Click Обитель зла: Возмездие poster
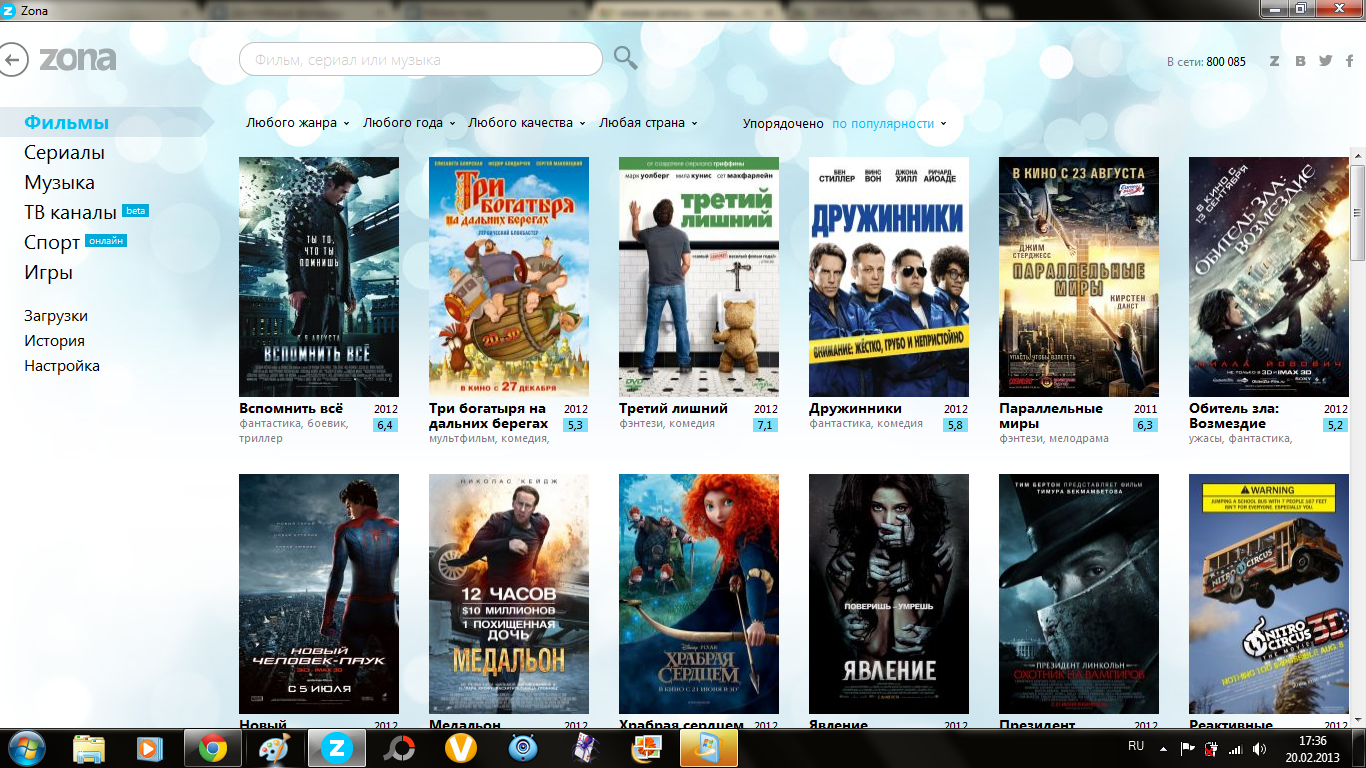This screenshot has height=768, width=1366. [1269, 277]
